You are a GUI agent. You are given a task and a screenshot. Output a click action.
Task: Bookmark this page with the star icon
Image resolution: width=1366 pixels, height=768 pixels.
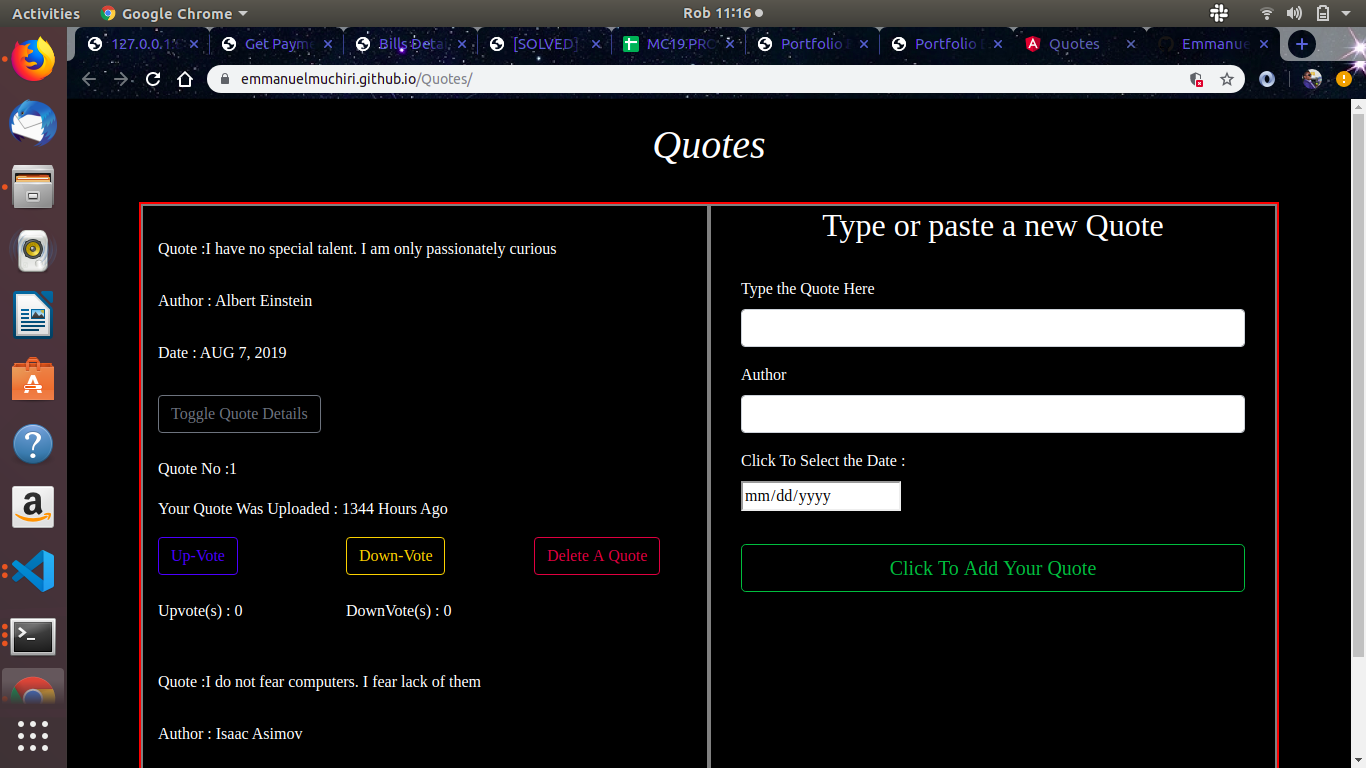tap(1226, 79)
